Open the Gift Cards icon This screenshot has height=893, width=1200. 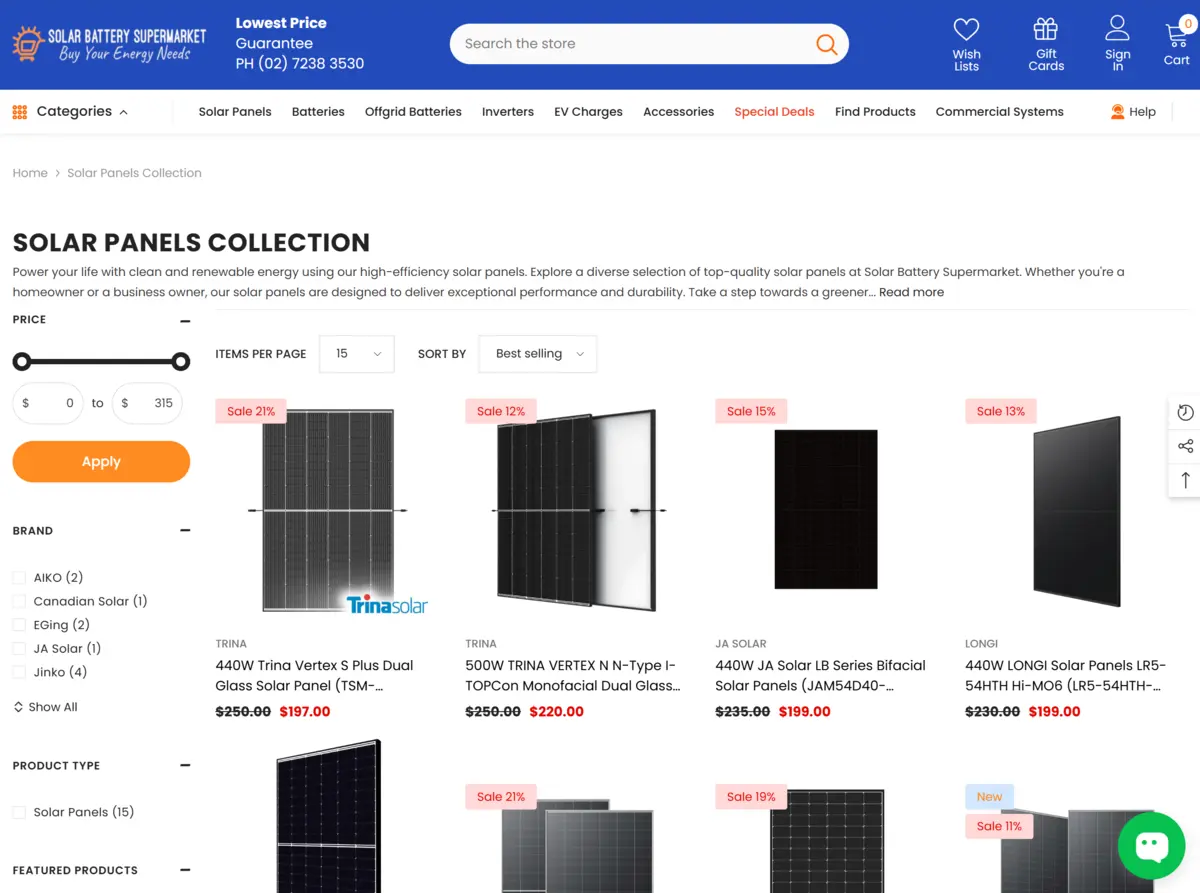[1046, 29]
